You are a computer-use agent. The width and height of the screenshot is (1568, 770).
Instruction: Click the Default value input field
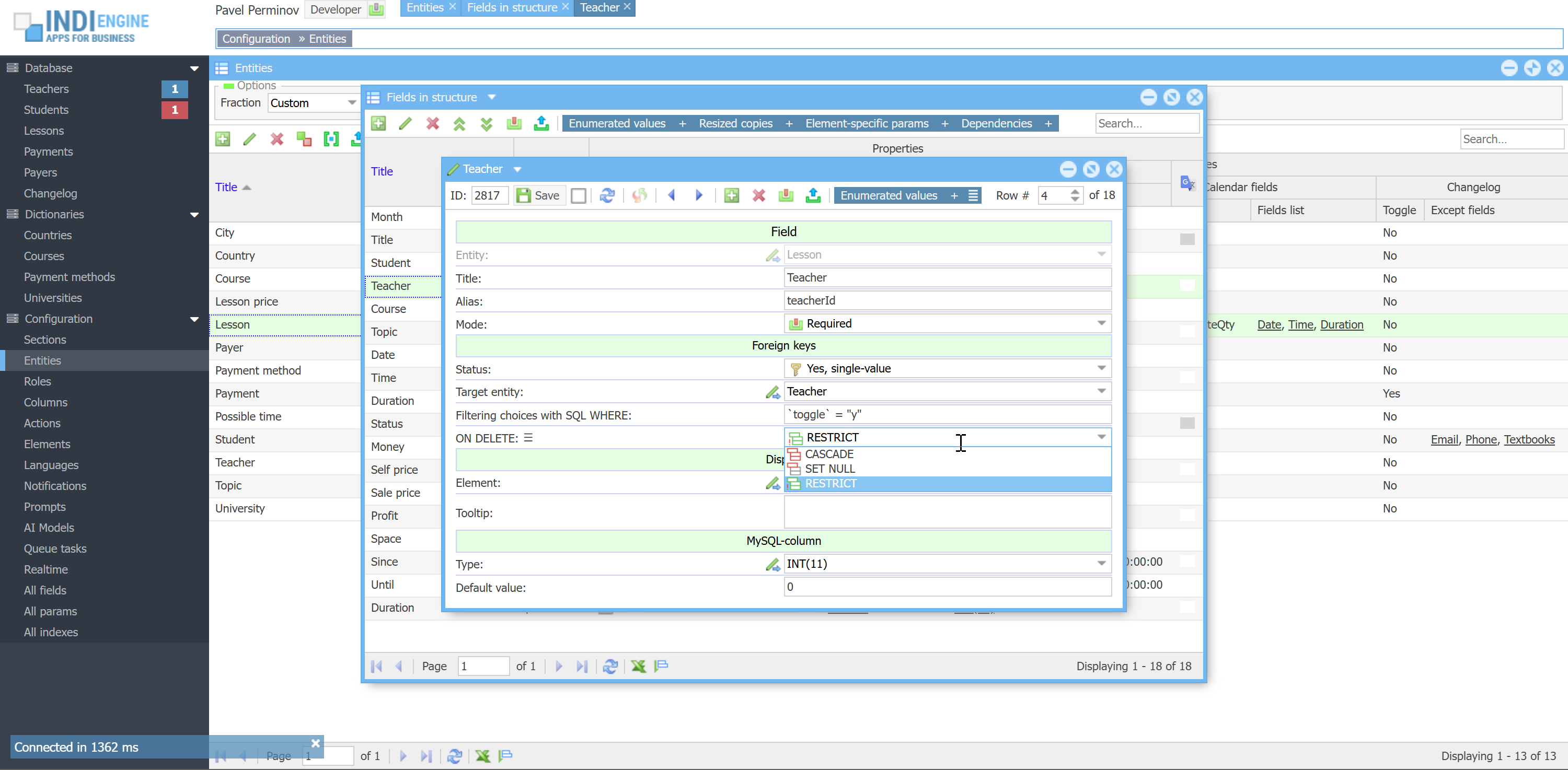point(947,587)
